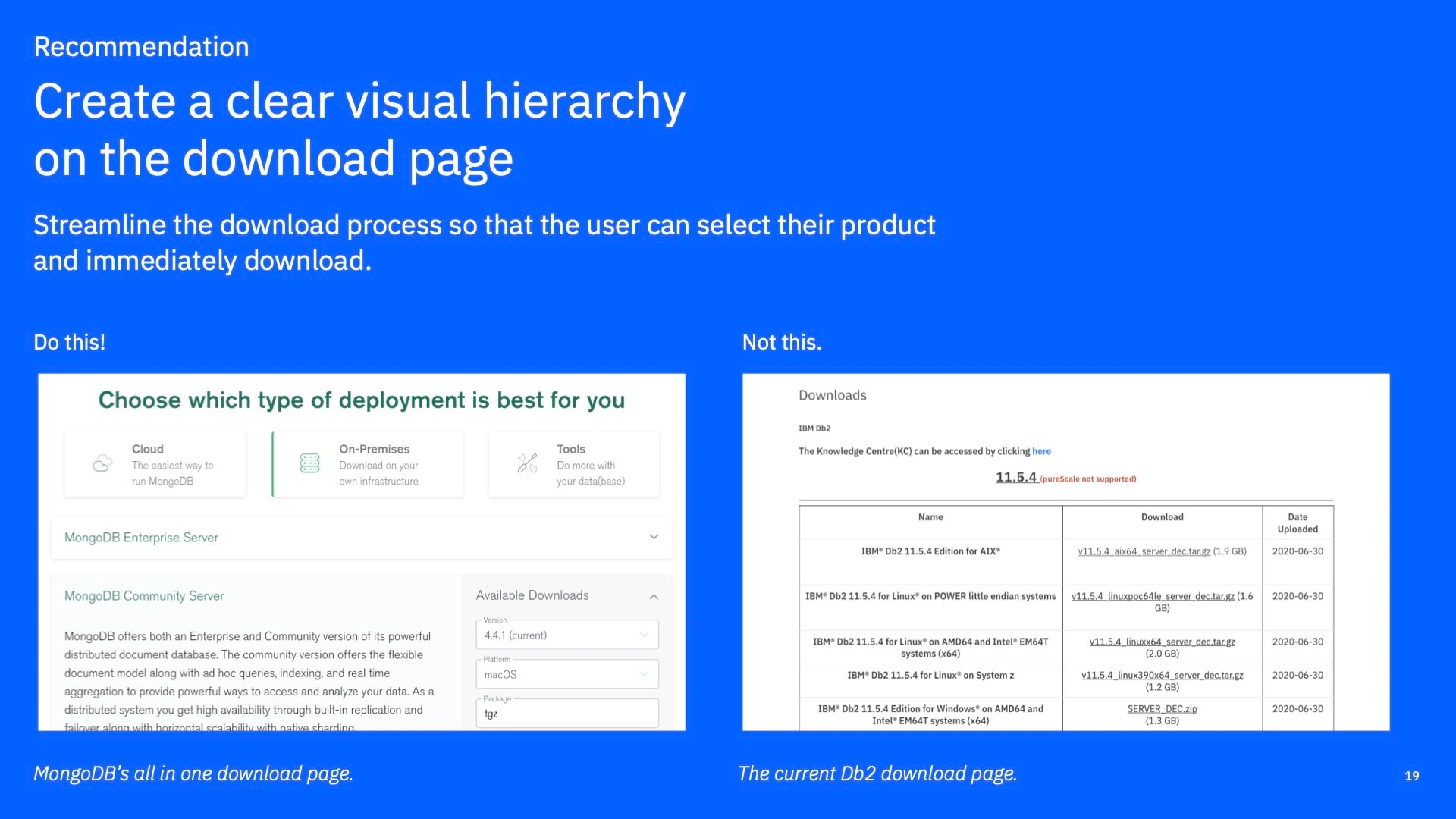
Task: Open the Platform macOS dropdown
Action: (x=566, y=674)
